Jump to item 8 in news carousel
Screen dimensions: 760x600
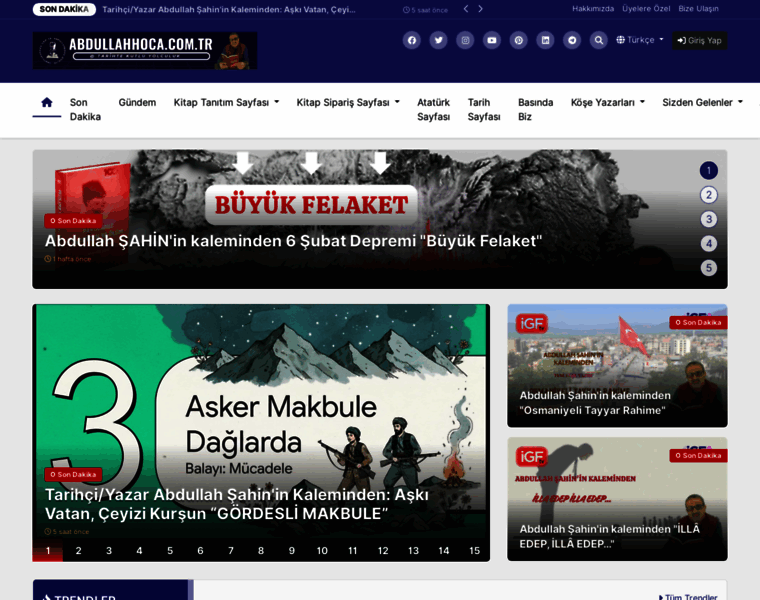(x=261, y=550)
